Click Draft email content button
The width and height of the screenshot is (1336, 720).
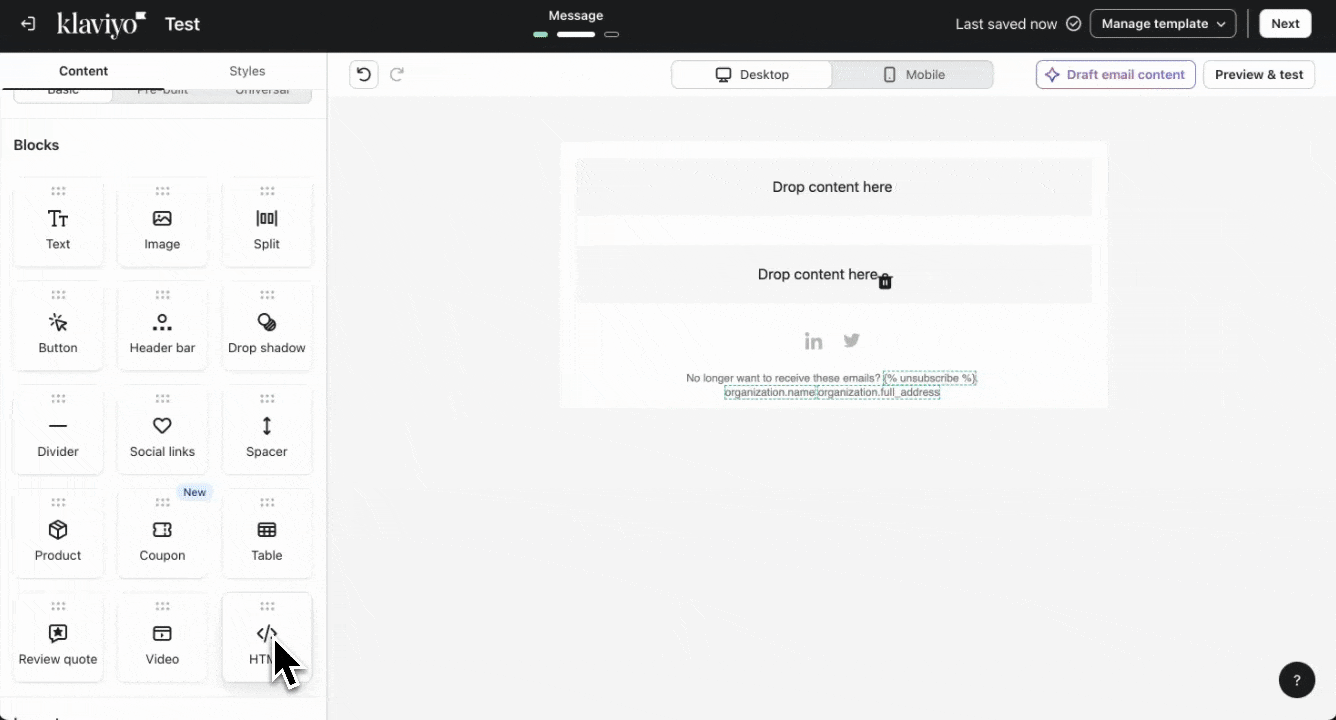click(x=1116, y=75)
